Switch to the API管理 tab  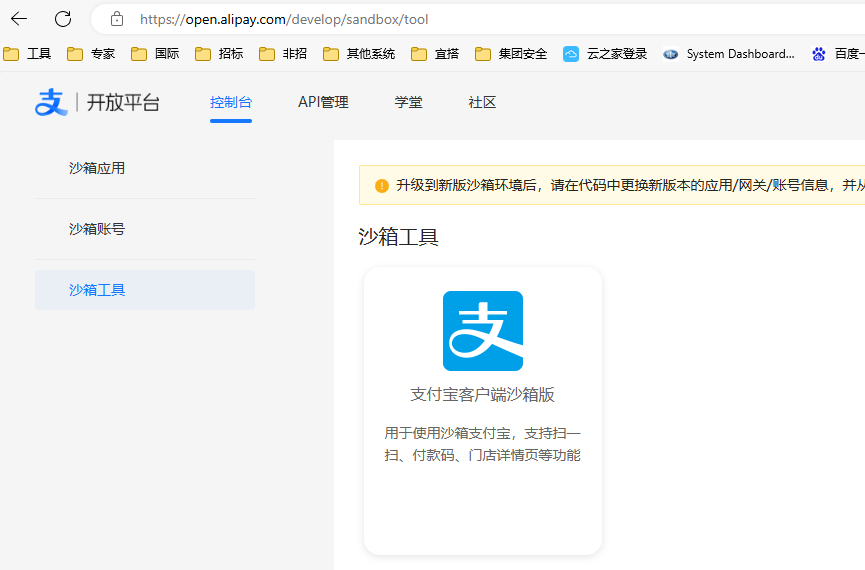click(x=323, y=102)
